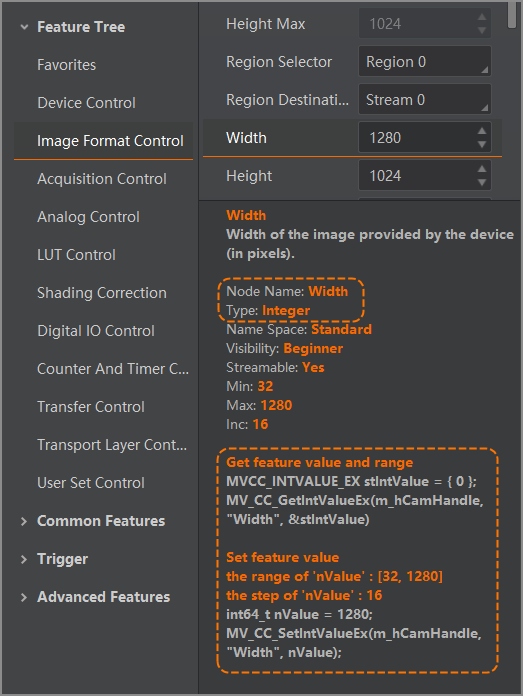Open Counter And Timer Control category

pos(113,369)
